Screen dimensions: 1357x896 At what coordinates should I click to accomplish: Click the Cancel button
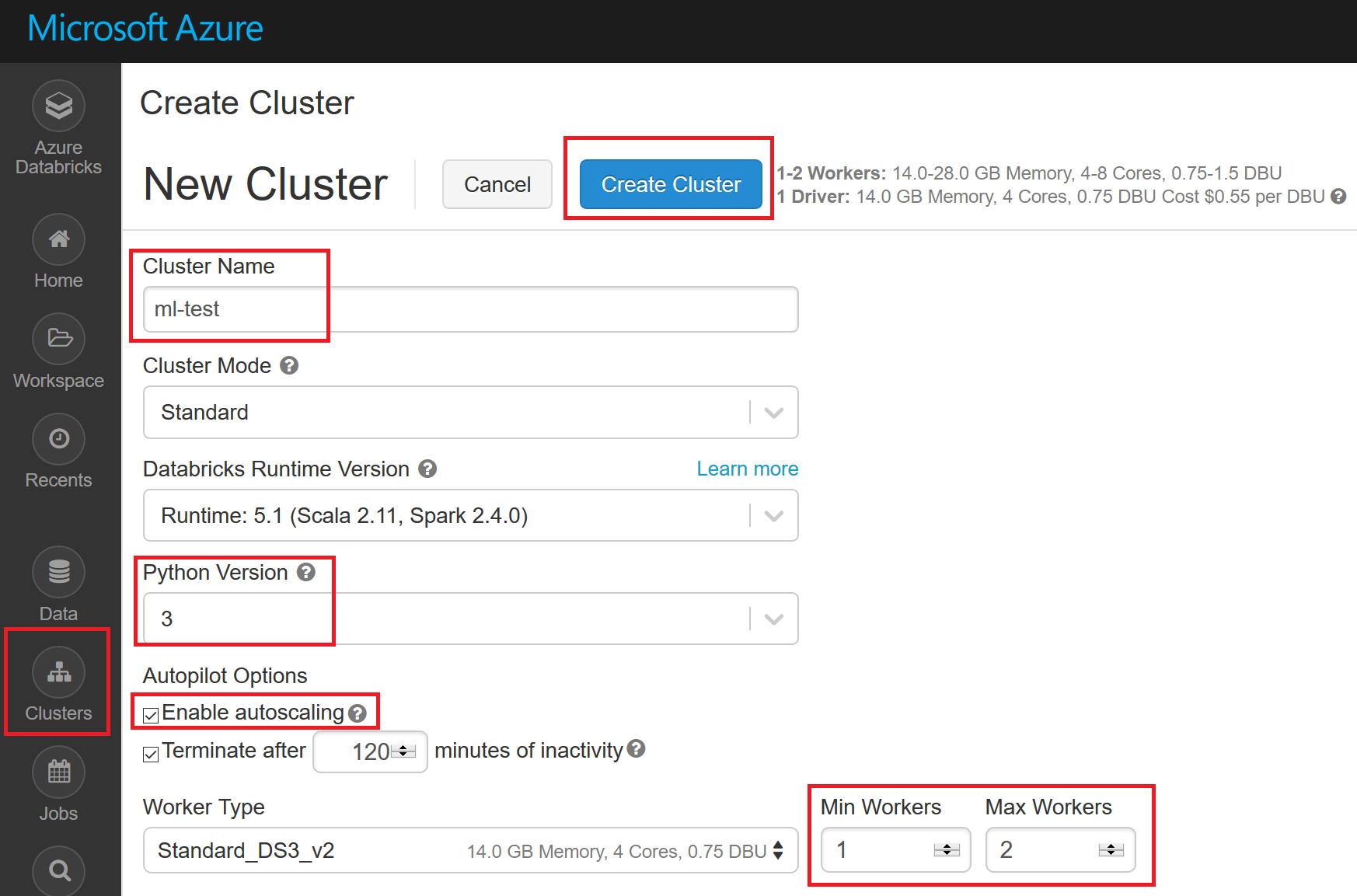[x=497, y=184]
